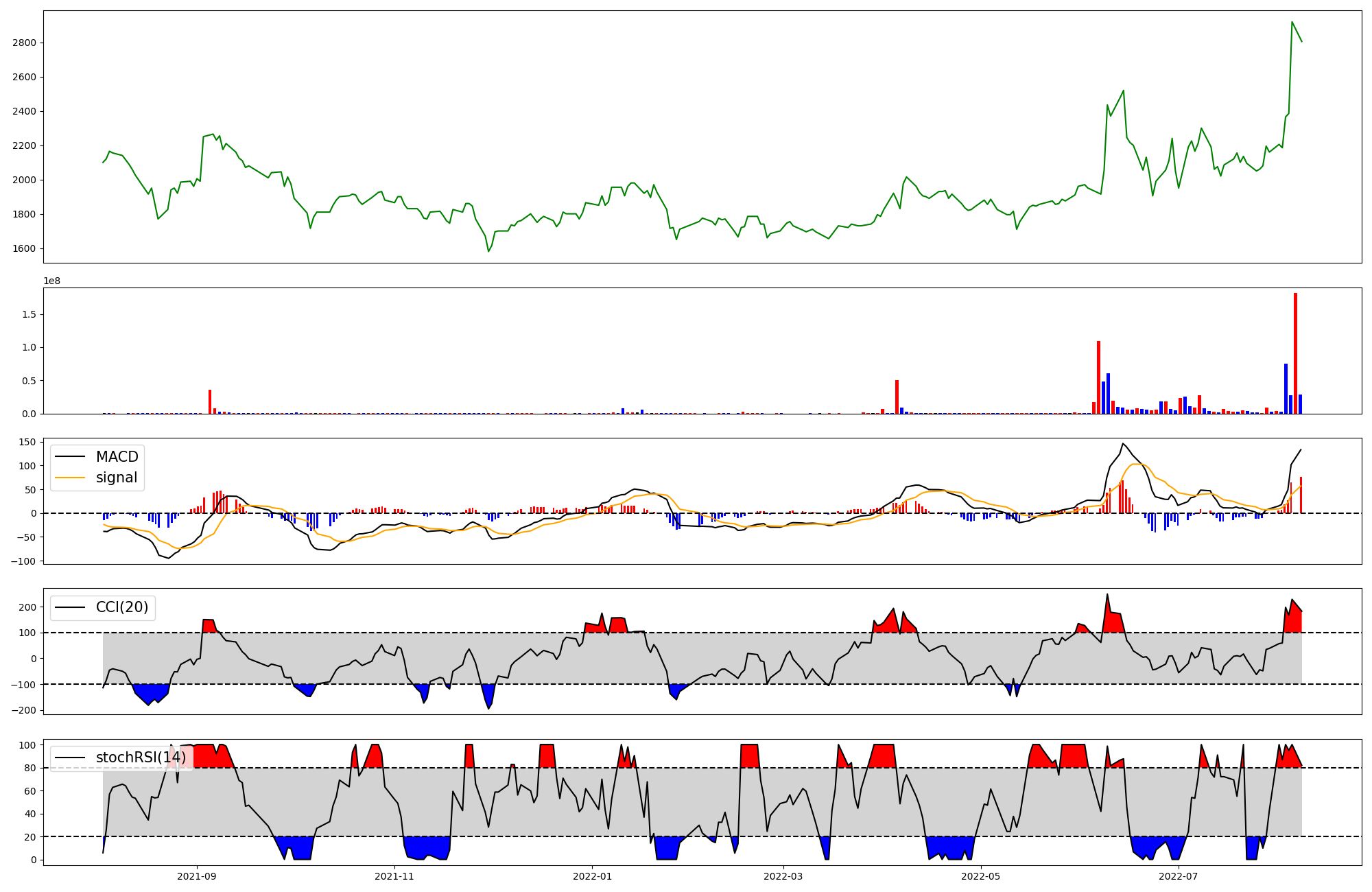This screenshot has width=1372, height=892.
Task: Click the 1e8 exponent label above volume chart
Action: coord(52,281)
